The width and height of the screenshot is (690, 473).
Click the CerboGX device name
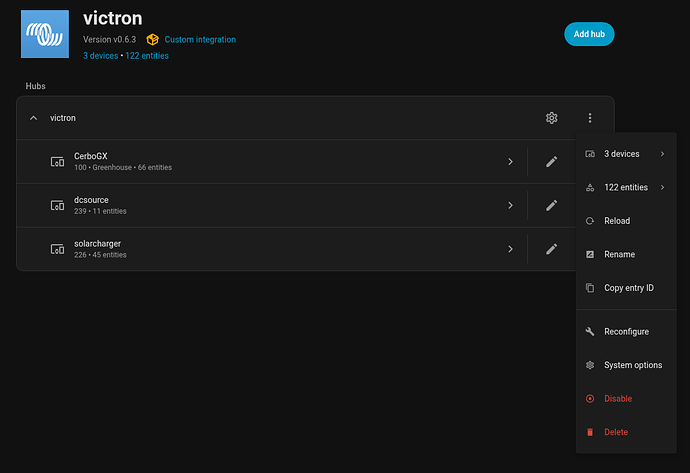point(91,156)
